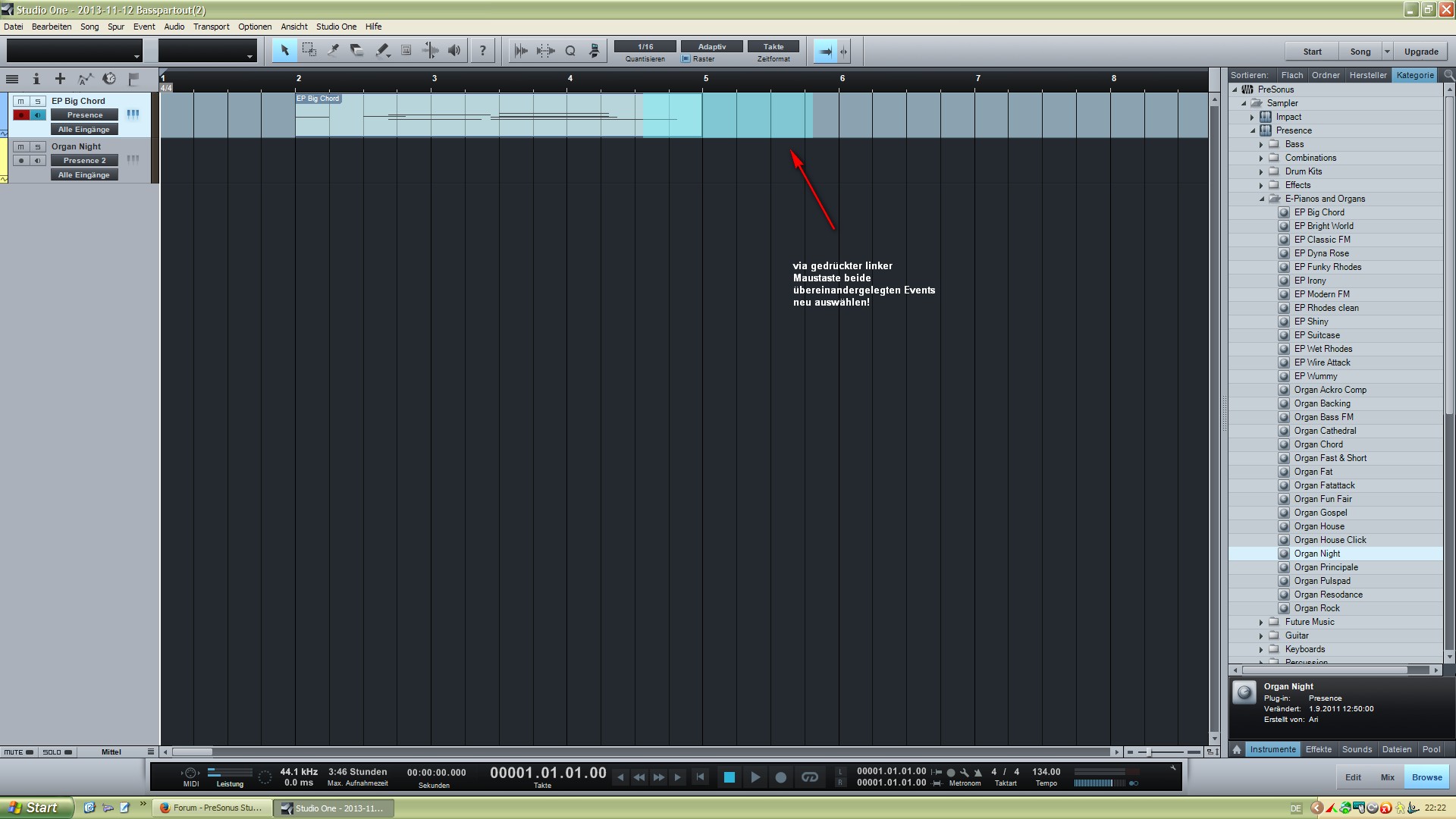Arm record on Organ Night track

click(21, 160)
